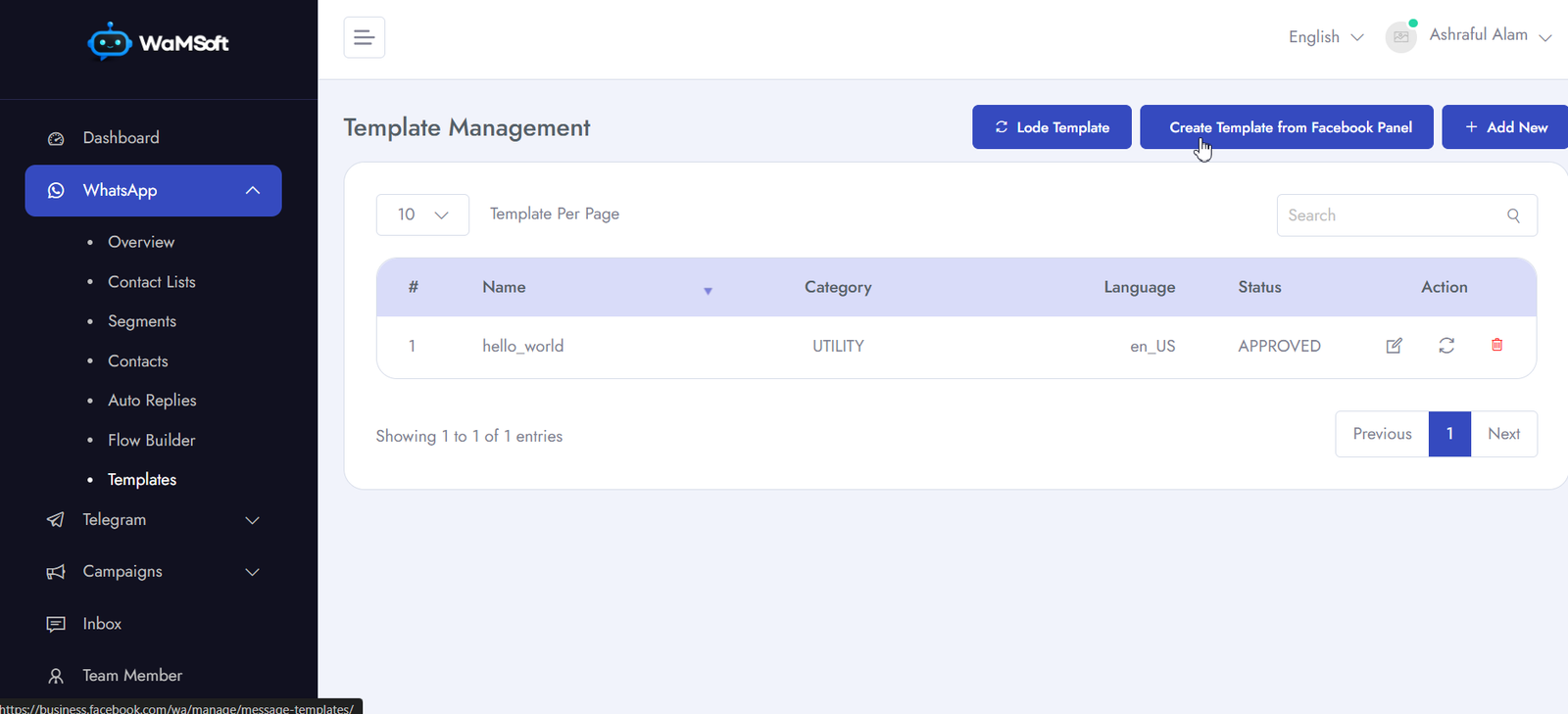Select the Templates submenu item
Screen dimensions: 1568x714
pyautogui.click(x=142, y=480)
